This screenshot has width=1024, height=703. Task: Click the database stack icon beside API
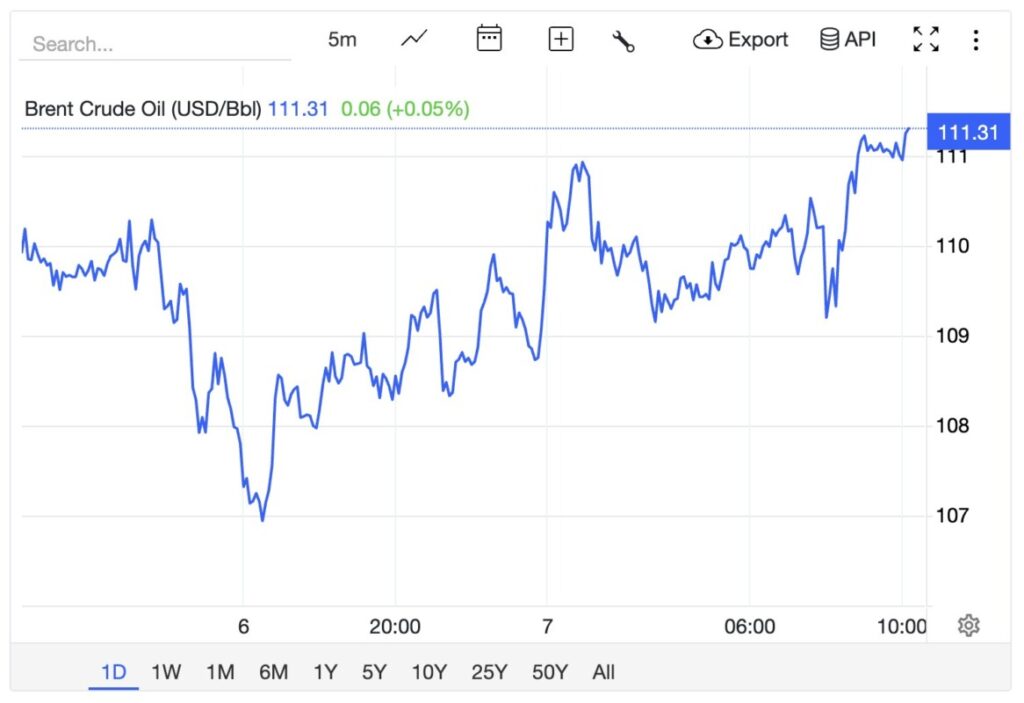(x=828, y=38)
